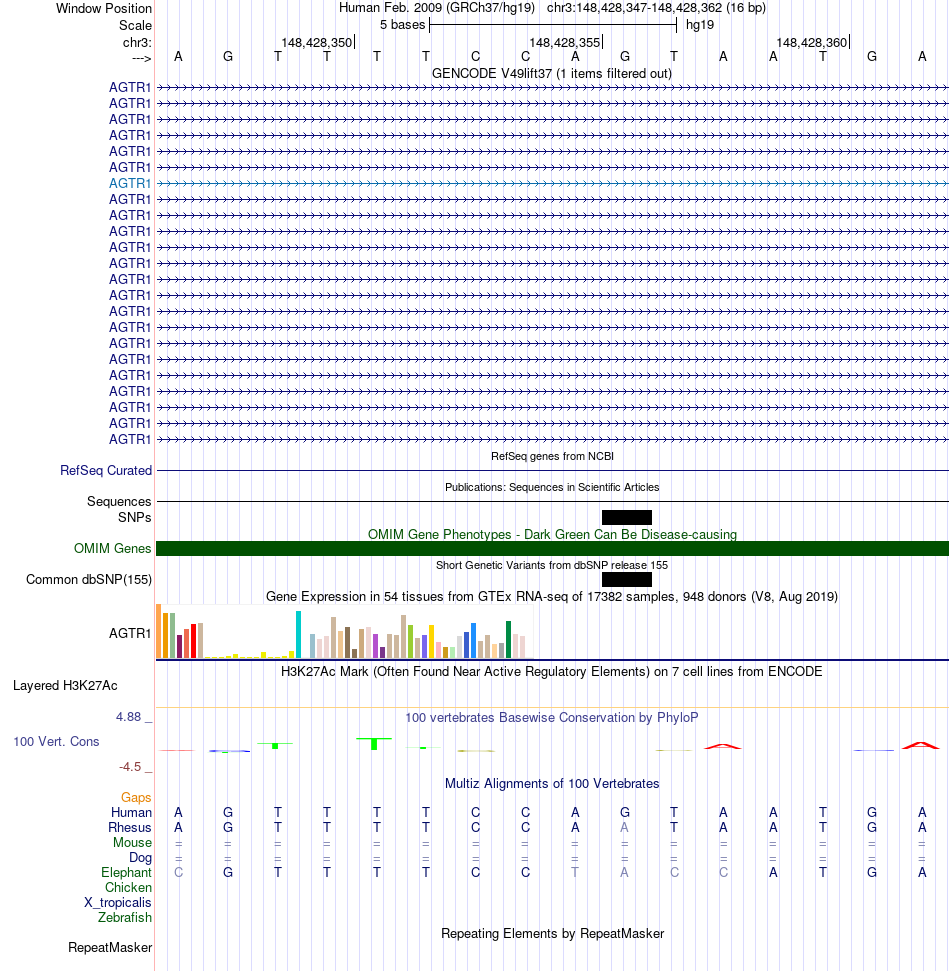
Task: Click the Elephant alignment row label
Action: (126, 873)
